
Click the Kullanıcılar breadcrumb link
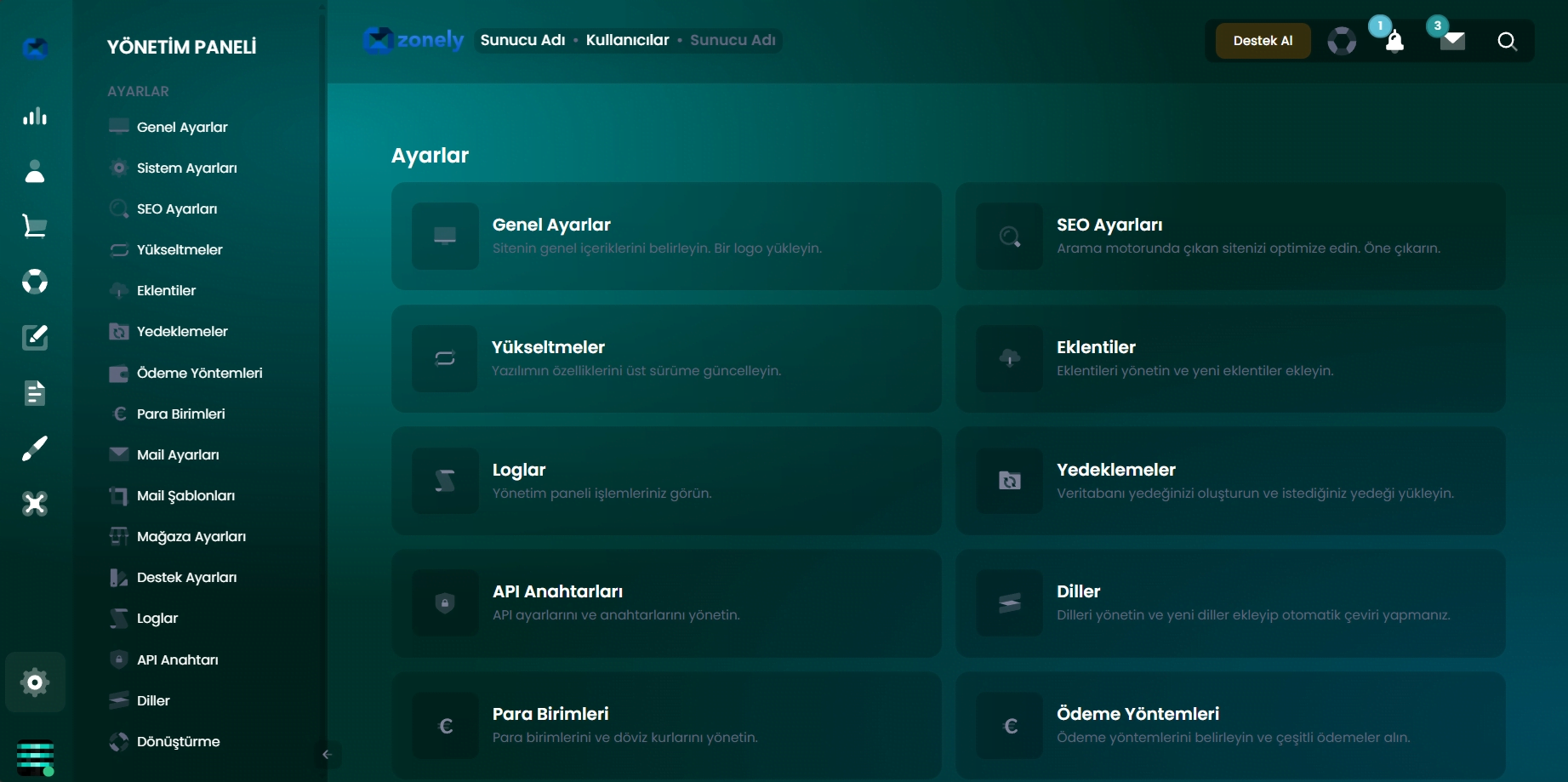click(x=627, y=40)
